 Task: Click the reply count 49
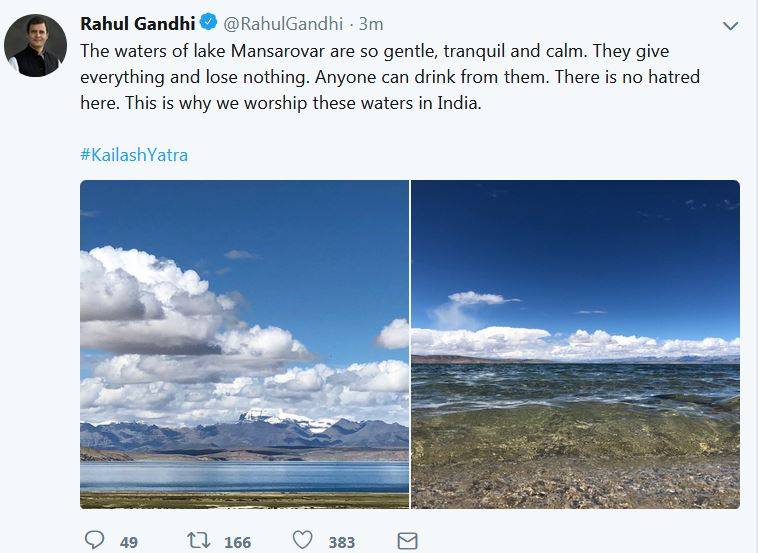pos(128,542)
